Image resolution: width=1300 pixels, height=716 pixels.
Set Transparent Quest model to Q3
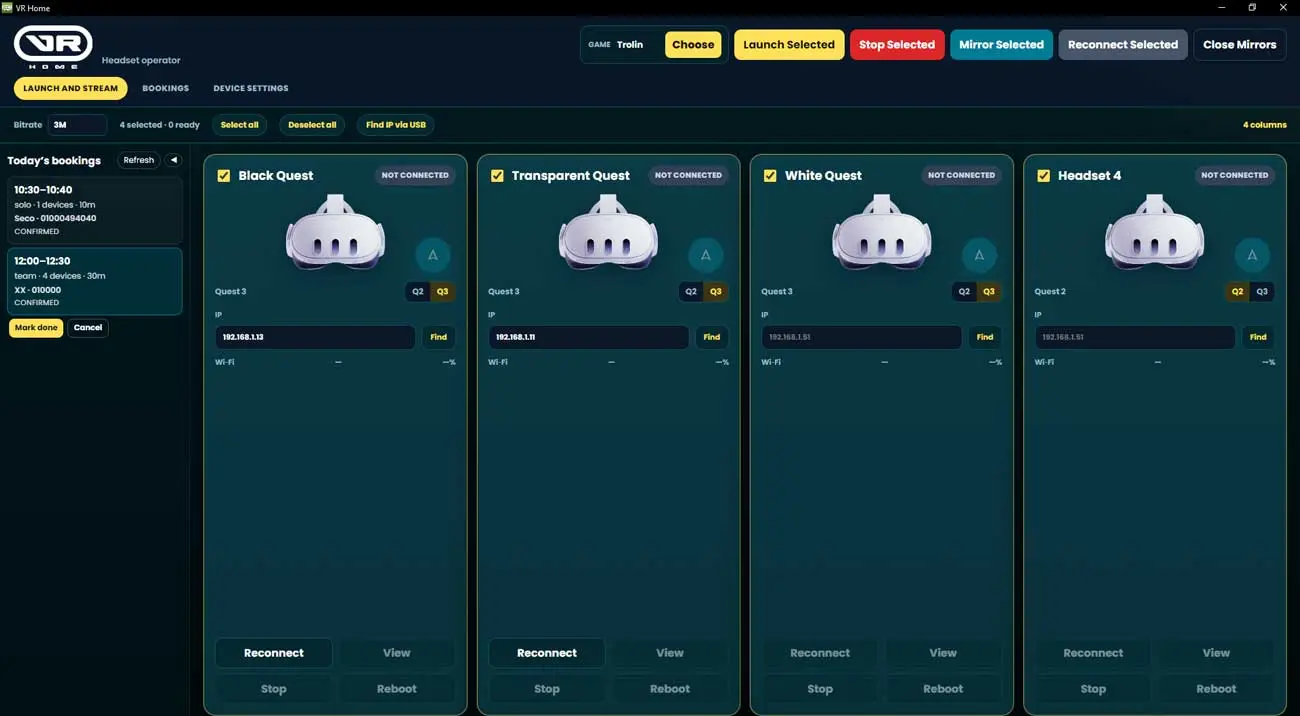[x=716, y=292]
